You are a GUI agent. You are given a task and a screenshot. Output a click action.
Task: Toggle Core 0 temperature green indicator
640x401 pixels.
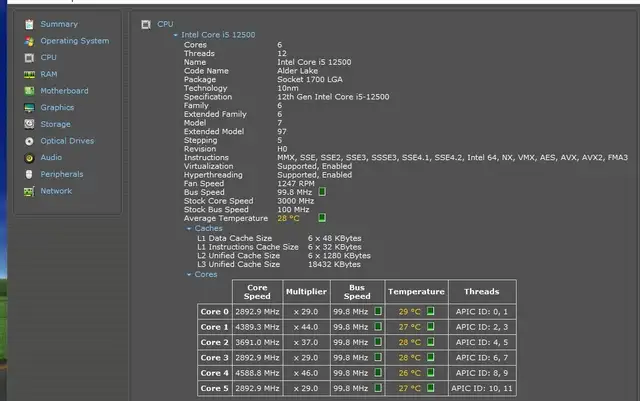(x=431, y=311)
